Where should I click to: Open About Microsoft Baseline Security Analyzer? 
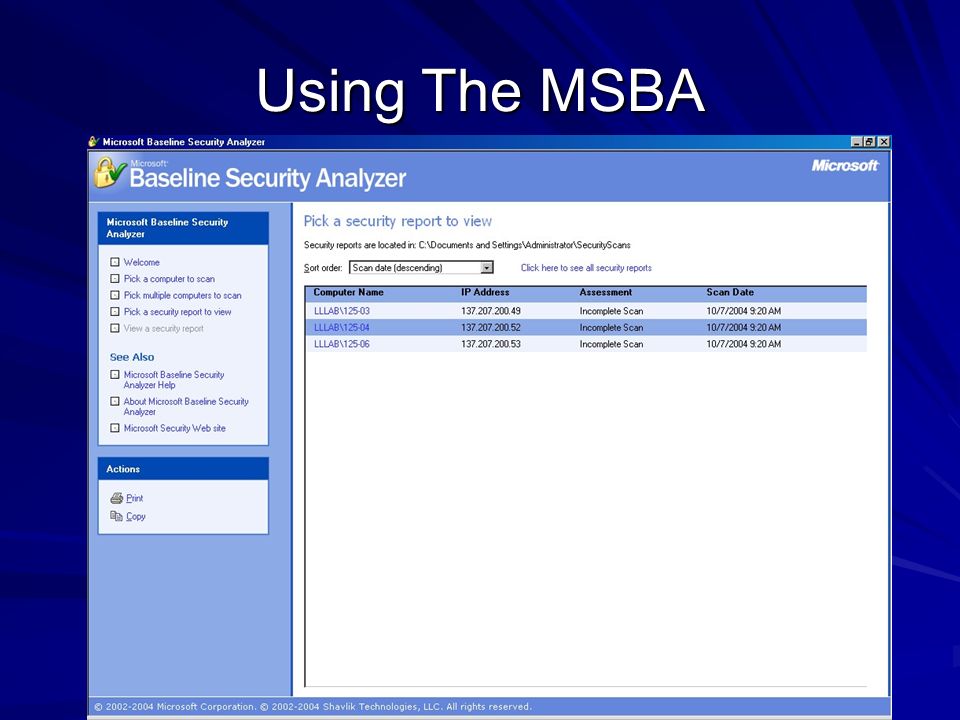(x=186, y=407)
